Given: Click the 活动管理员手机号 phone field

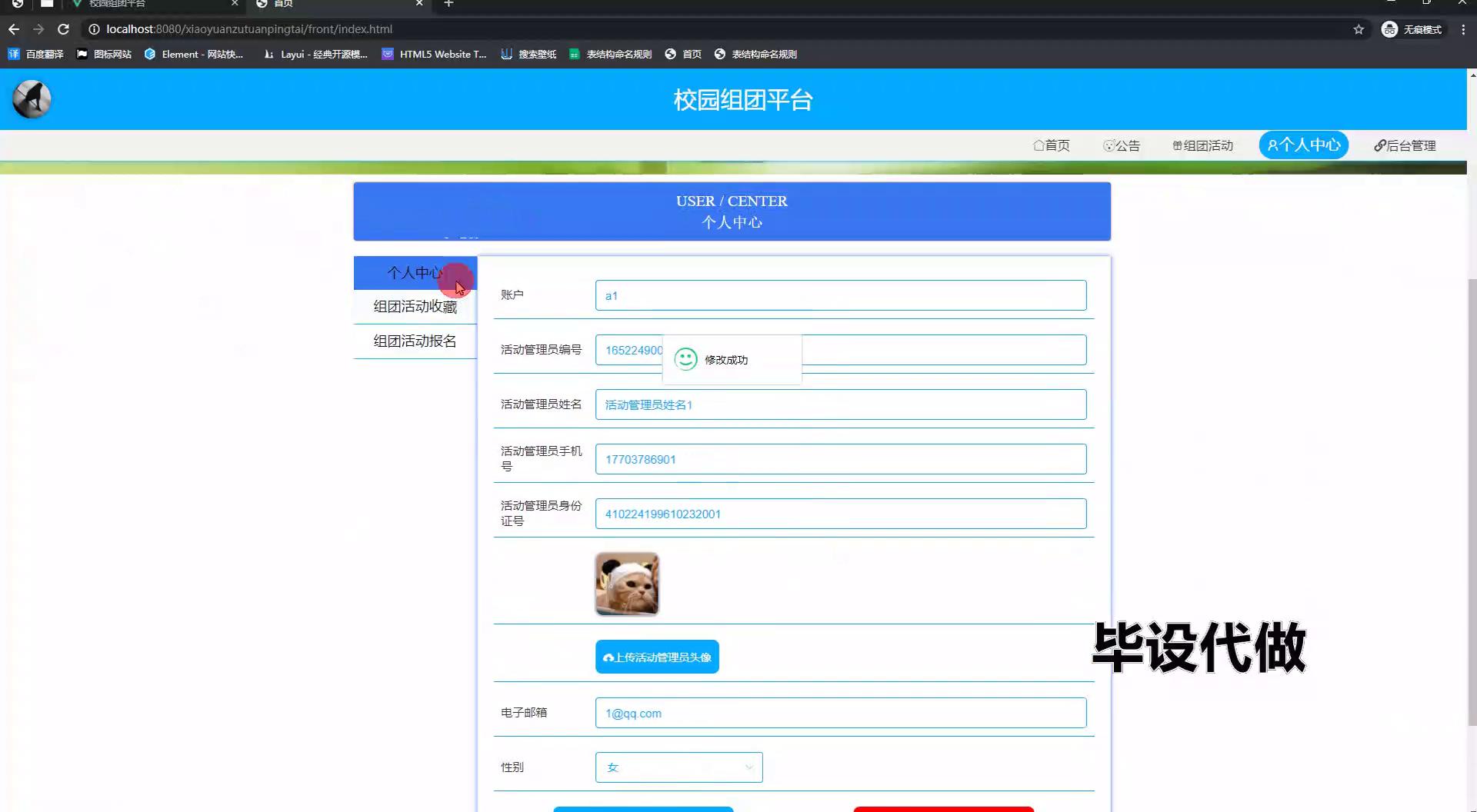Looking at the screenshot, I should [x=840, y=460].
